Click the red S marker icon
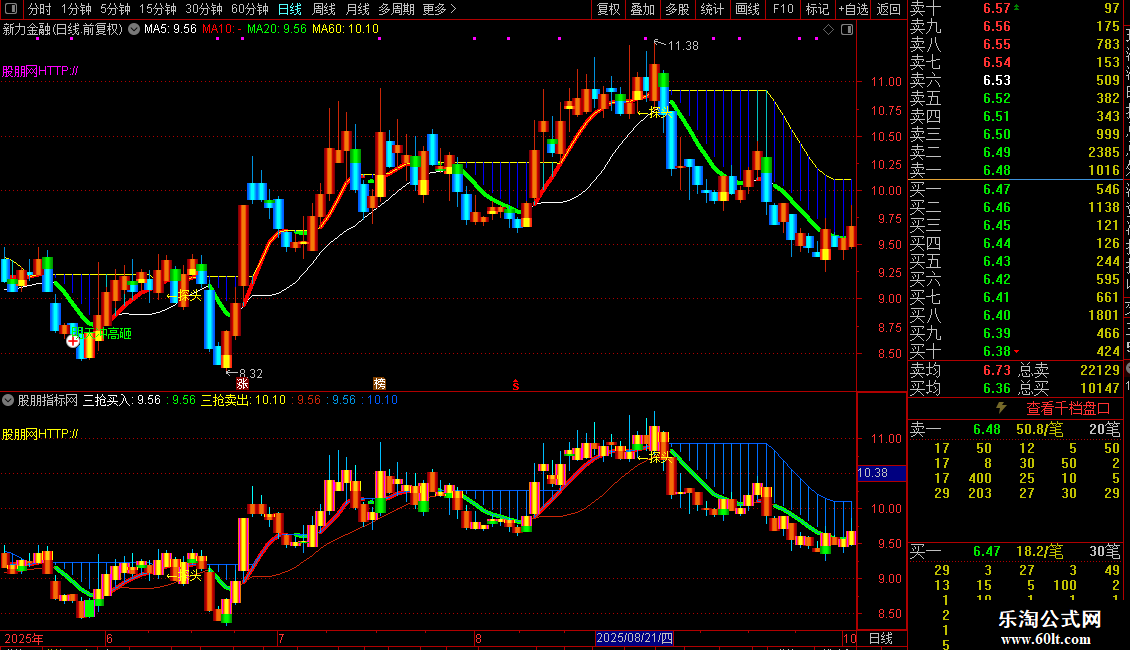The height and width of the screenshot is (650, 1130). 515,385
